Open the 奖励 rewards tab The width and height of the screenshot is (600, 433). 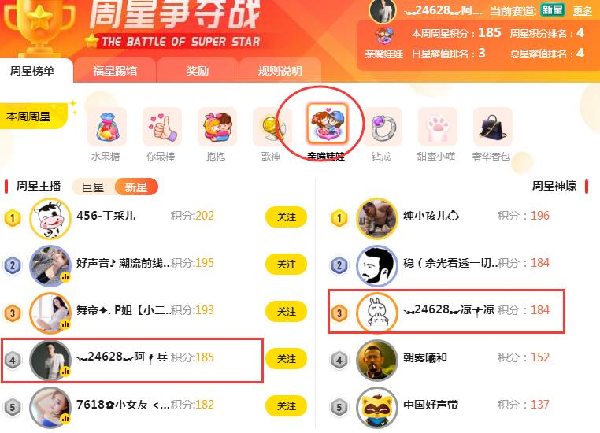197,71
